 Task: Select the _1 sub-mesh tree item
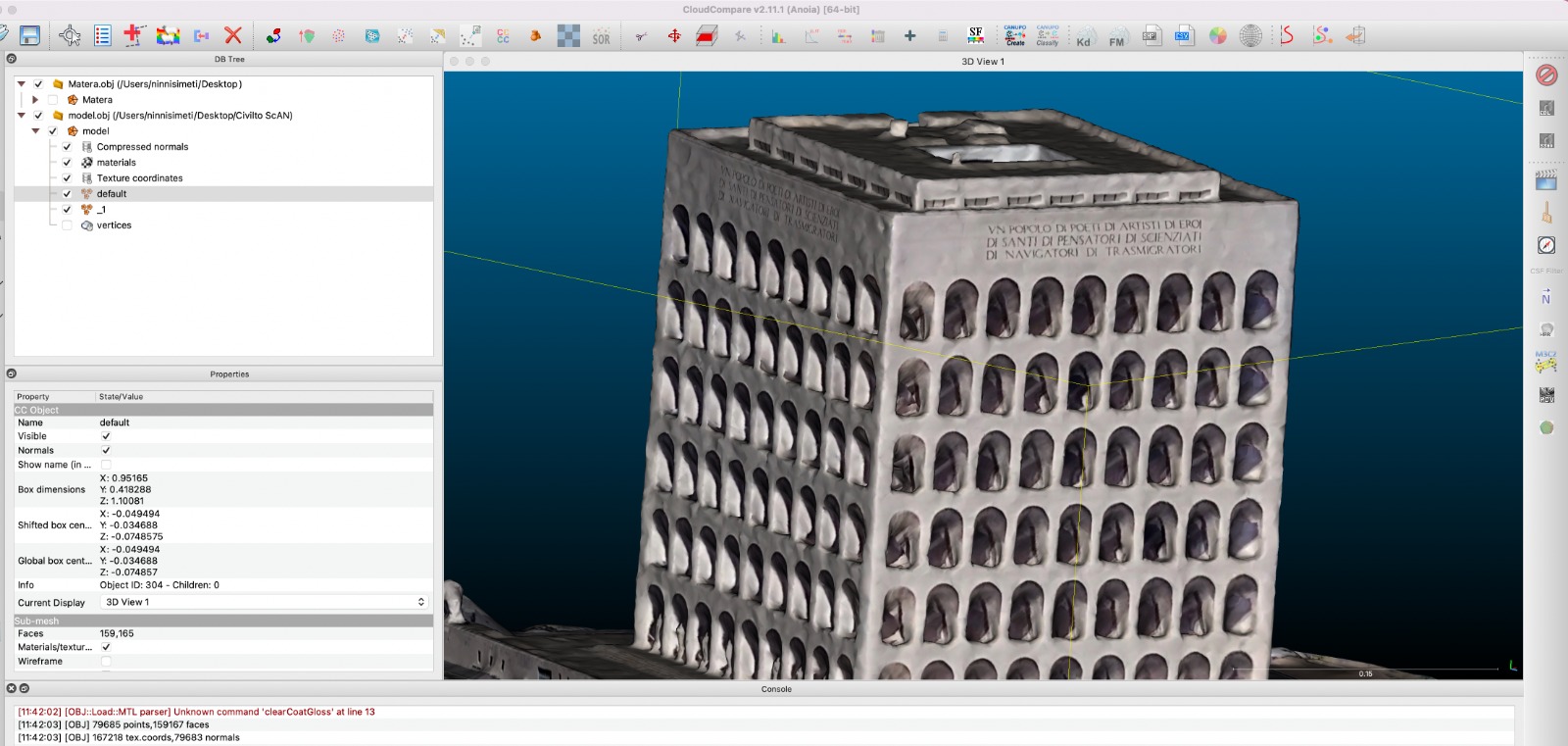pyautogui.click(x=101, y=210)
